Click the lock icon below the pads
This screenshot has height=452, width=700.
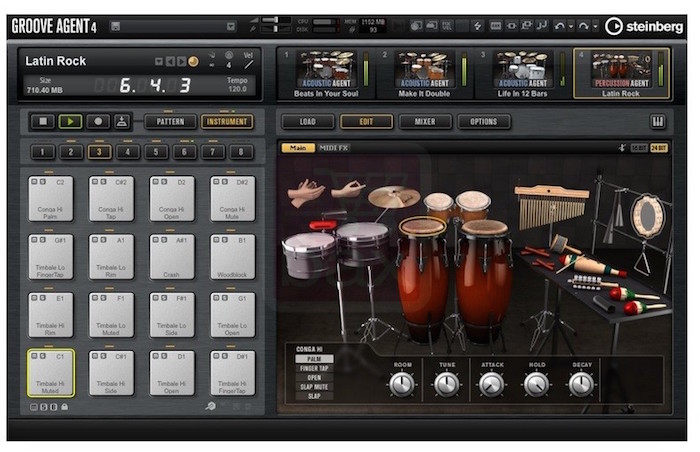(64, 406)
